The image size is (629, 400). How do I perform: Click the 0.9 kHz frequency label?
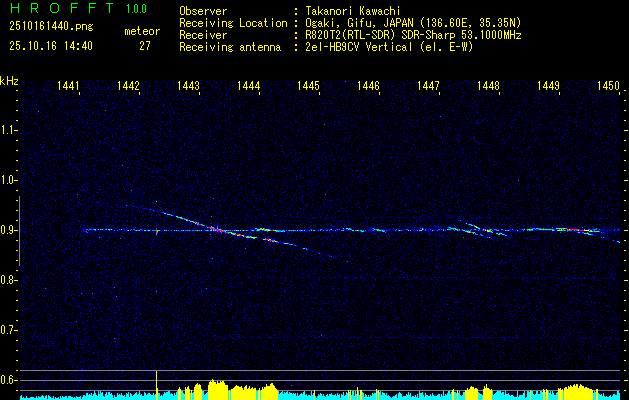(8, 230)
